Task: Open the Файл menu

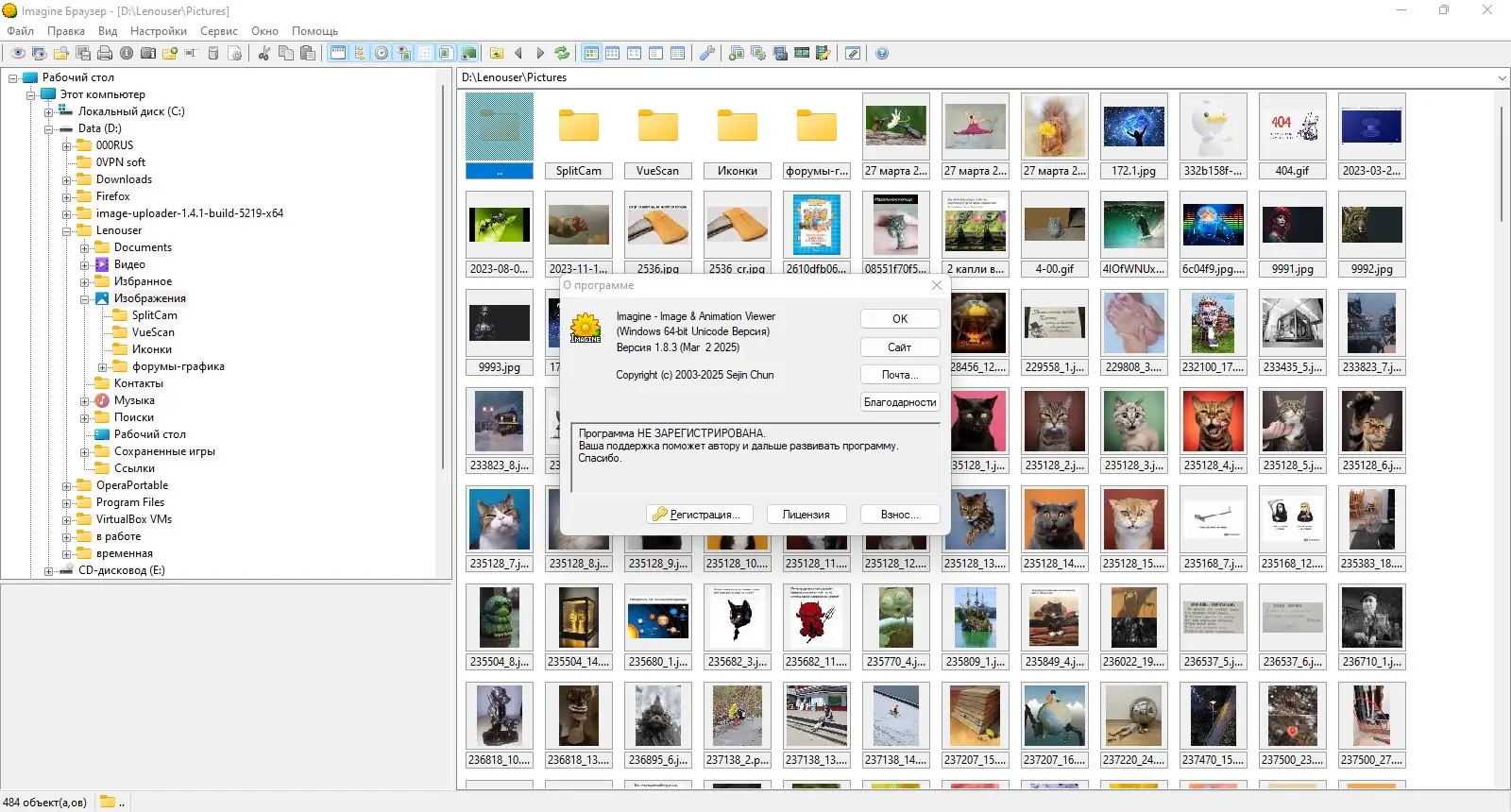Action: point(21,31)
